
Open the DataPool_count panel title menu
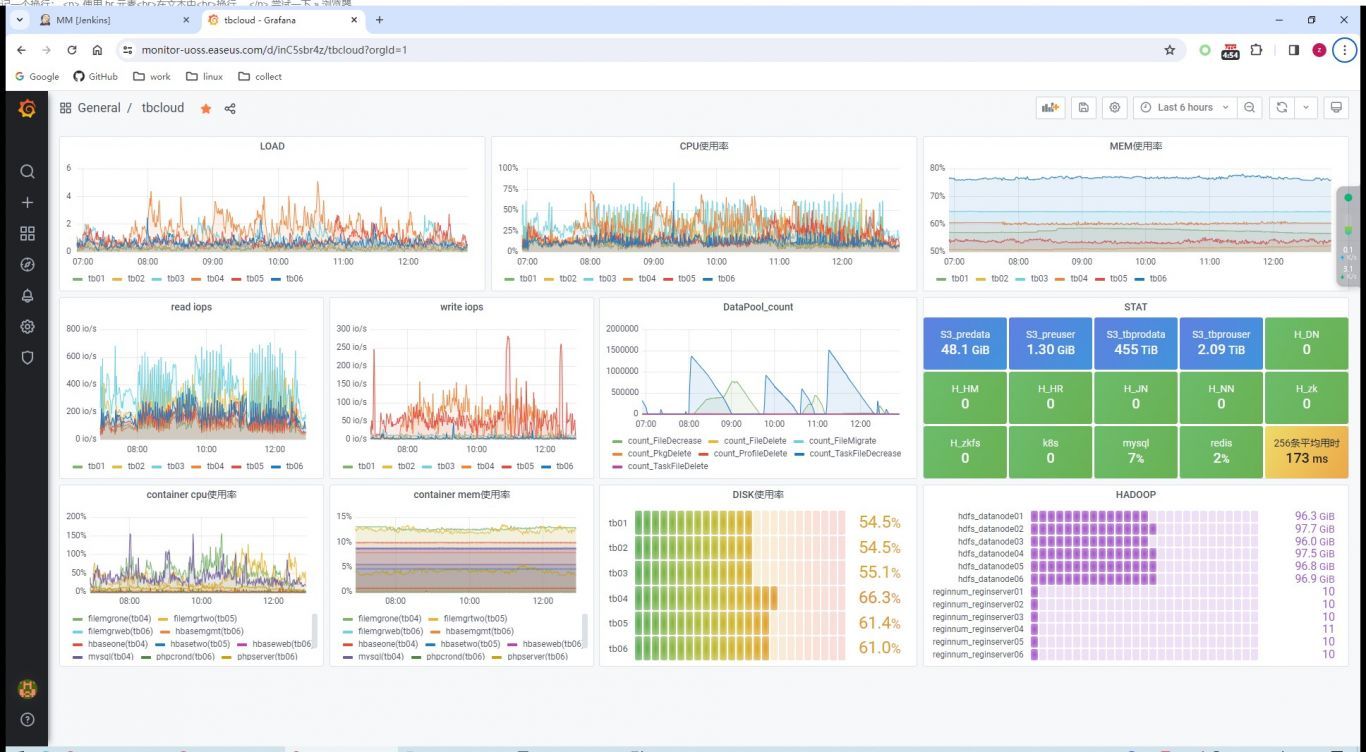[x=758, y=307]
